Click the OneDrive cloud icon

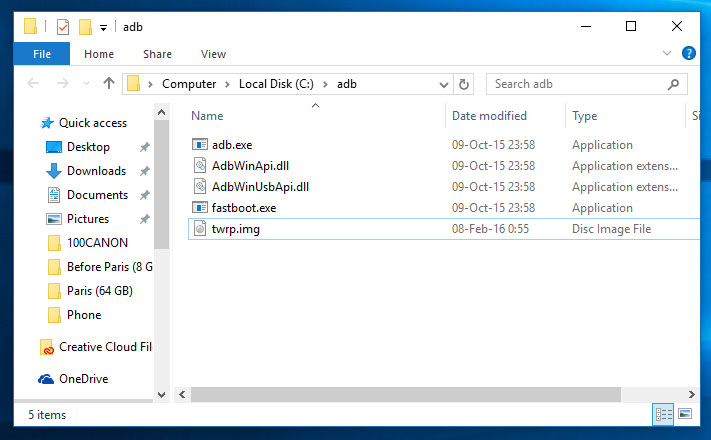point(46,379)
